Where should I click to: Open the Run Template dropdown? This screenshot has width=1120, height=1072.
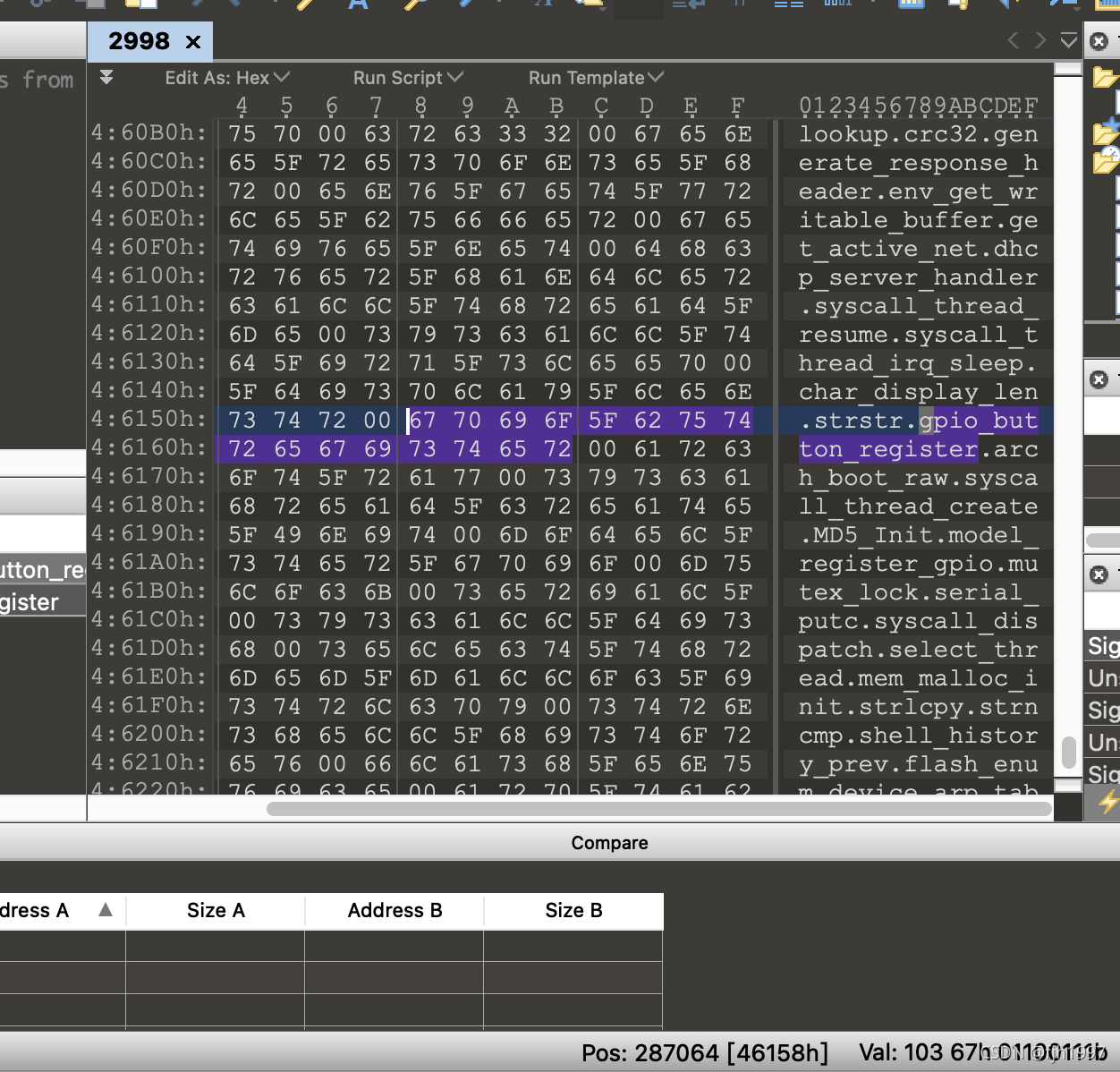pos(596,78)
